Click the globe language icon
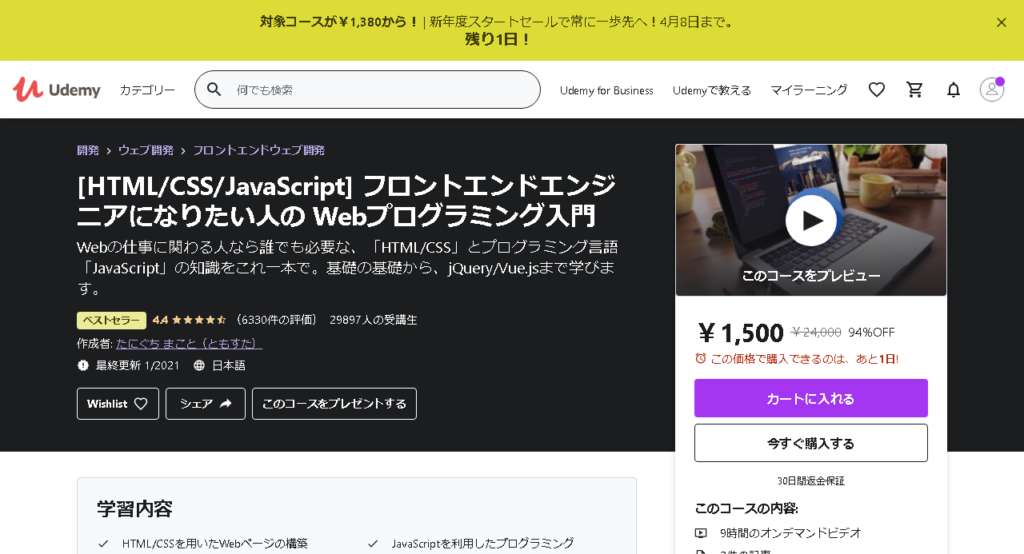 point(199,365)
